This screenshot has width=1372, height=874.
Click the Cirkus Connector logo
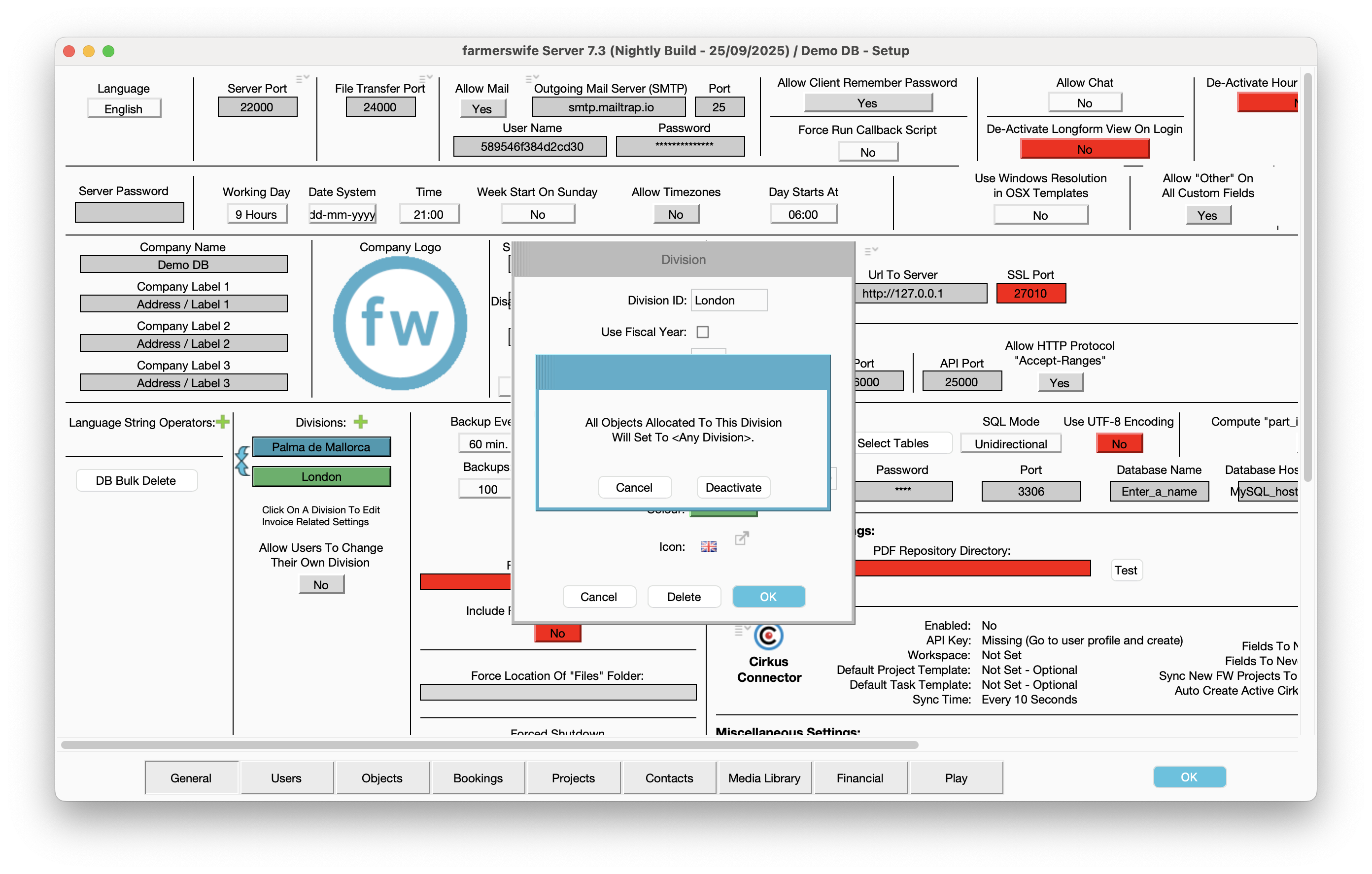[x=768, y=636]
